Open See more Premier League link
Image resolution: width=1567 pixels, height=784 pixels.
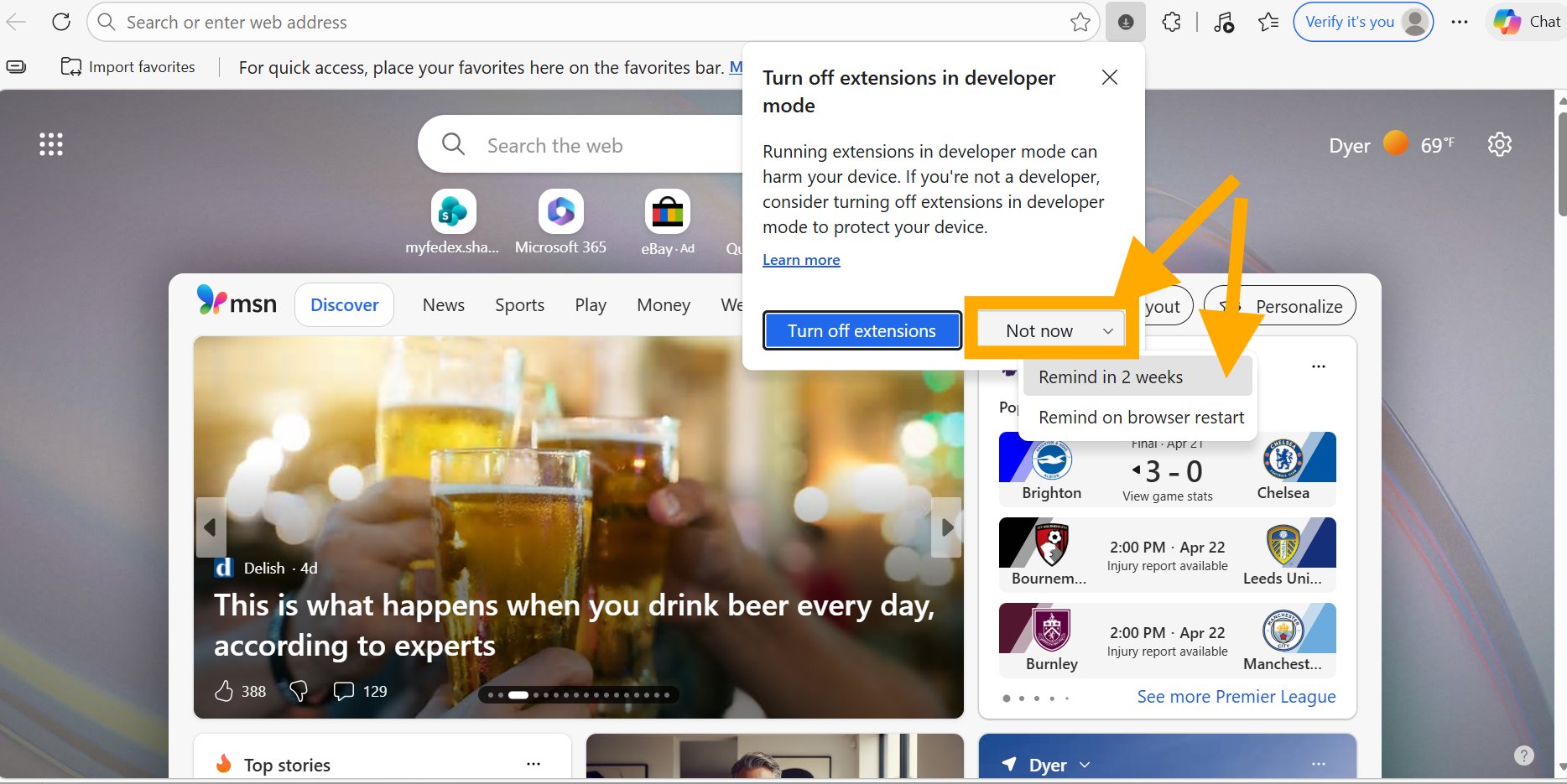[x=1236, y=697]
